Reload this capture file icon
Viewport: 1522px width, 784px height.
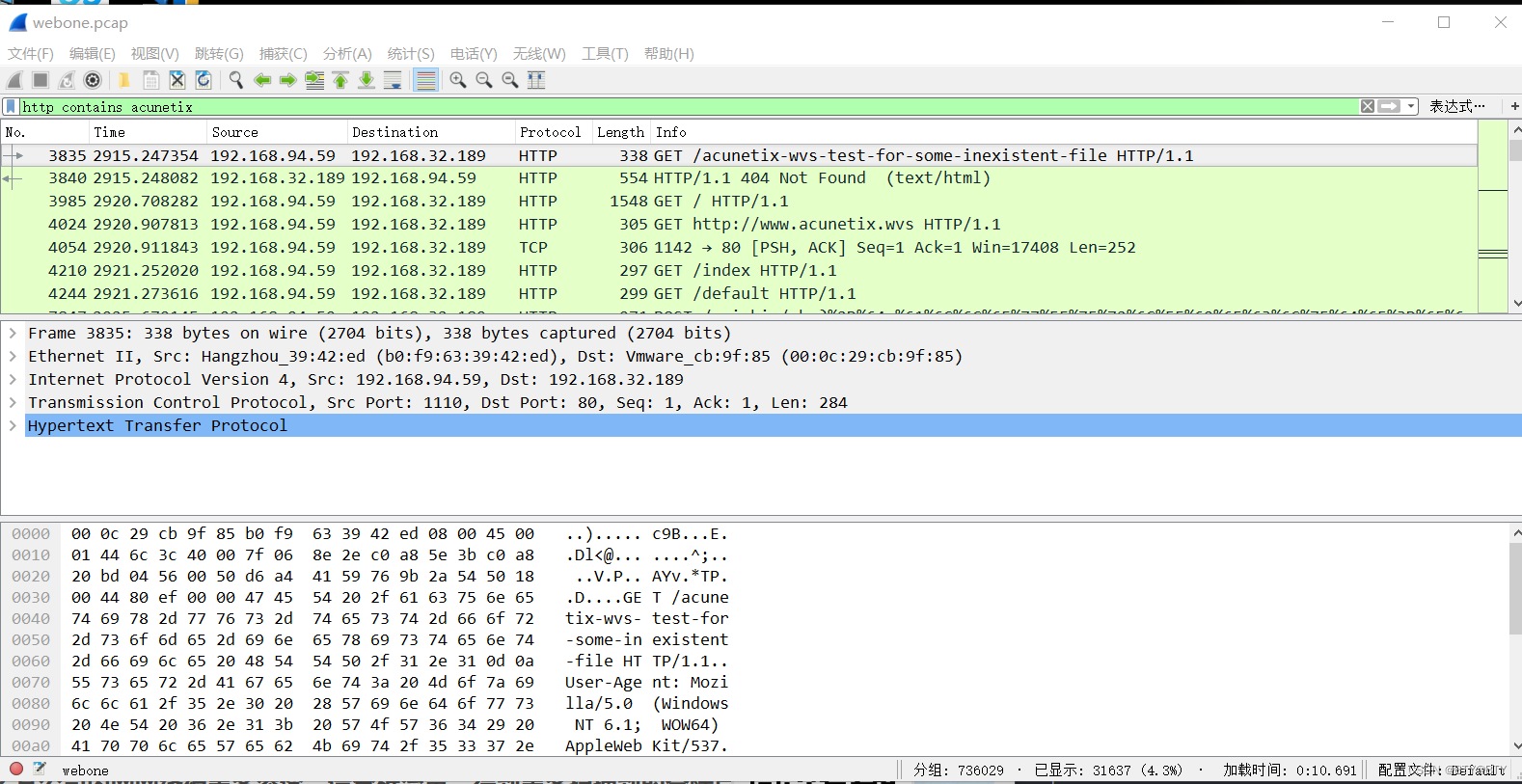[204, 80]
